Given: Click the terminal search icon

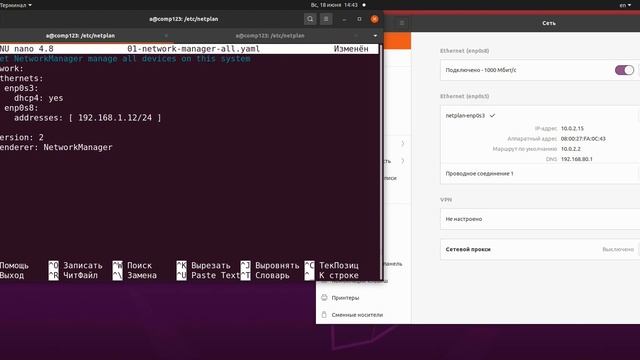Looking at the screenshot, I should point(310,19).
